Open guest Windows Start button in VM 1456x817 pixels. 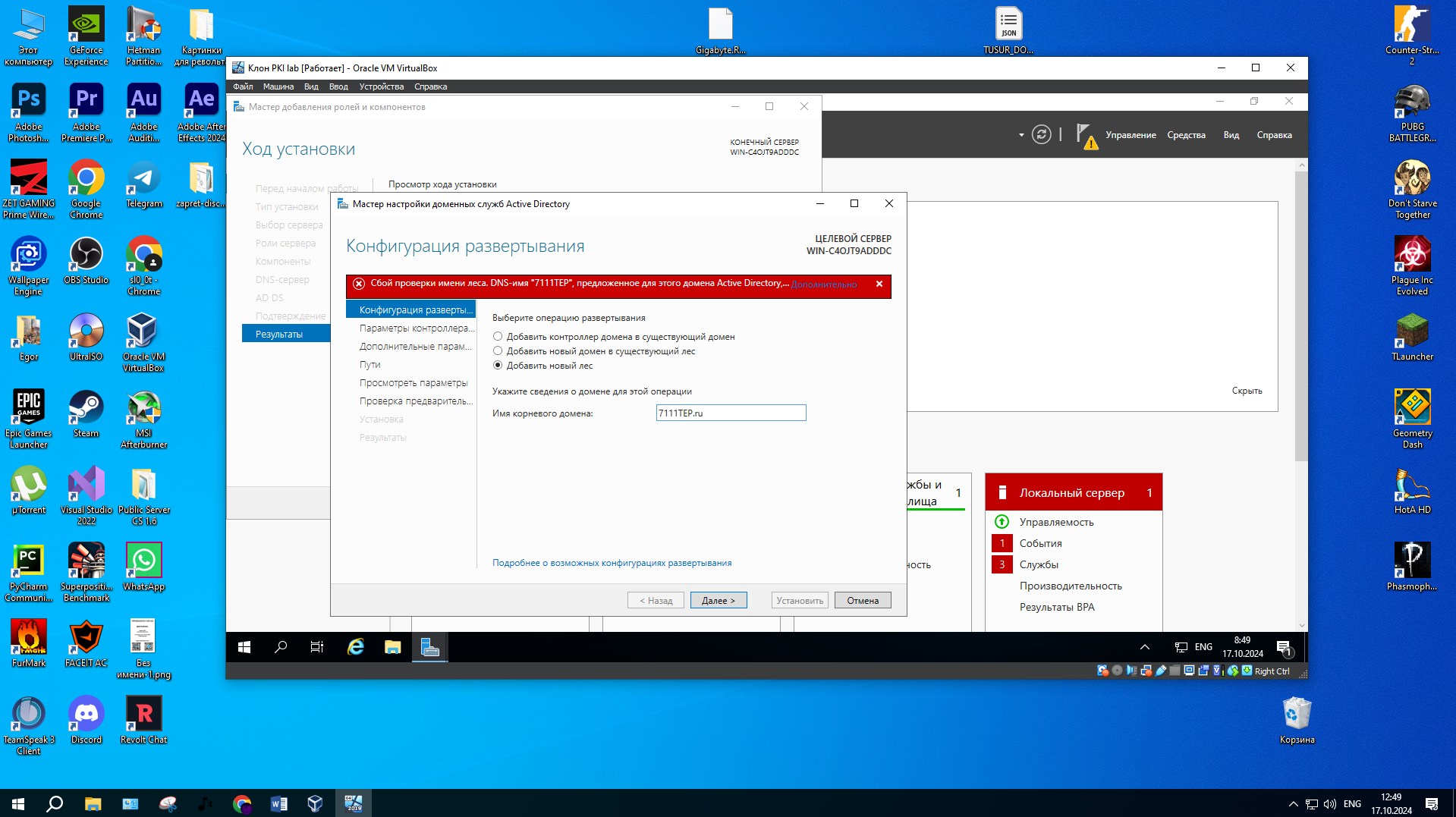(244, 647)
